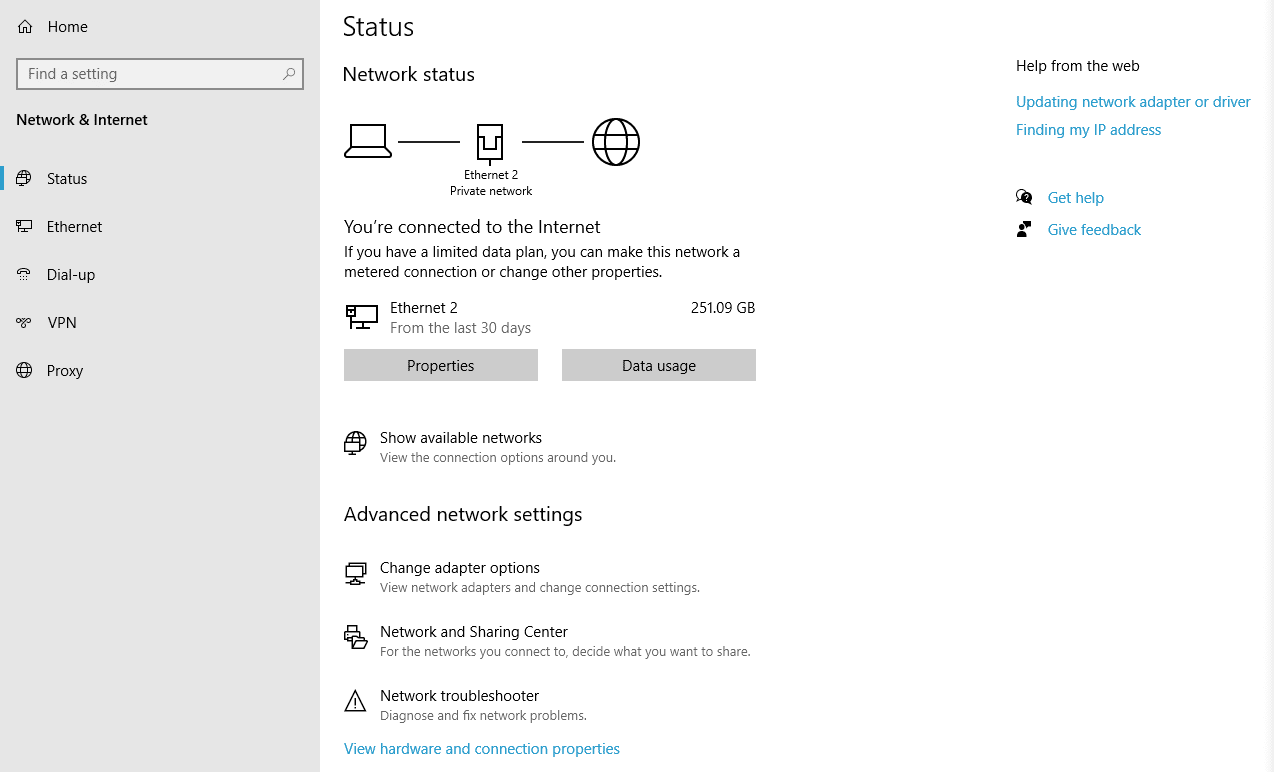The image size is (1274, 772).
Task: Click the Give feedback icon
Action: (1023, 228)
